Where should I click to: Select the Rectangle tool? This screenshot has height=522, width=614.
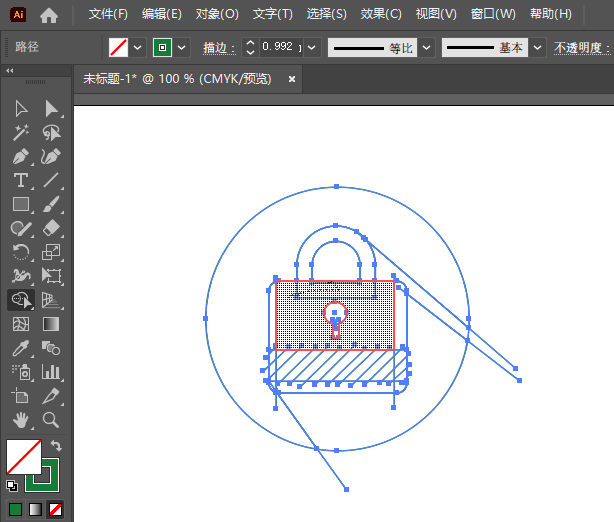tap(21, 204)
